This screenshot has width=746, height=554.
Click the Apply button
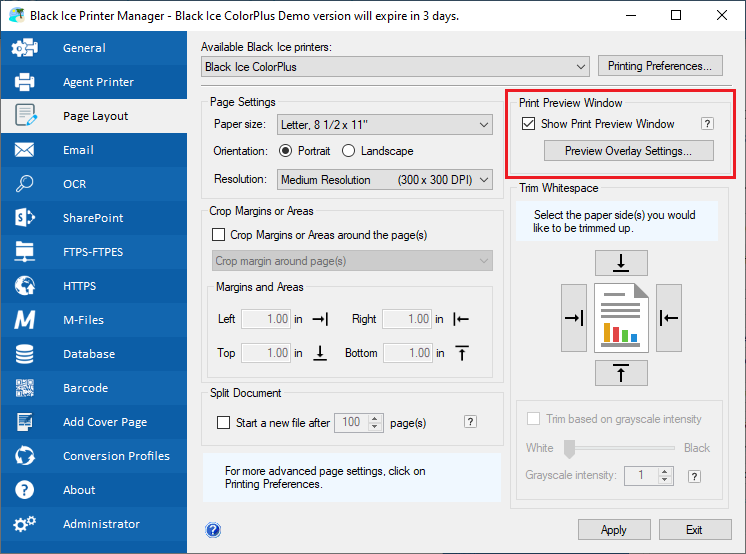(x=614, y=530)
